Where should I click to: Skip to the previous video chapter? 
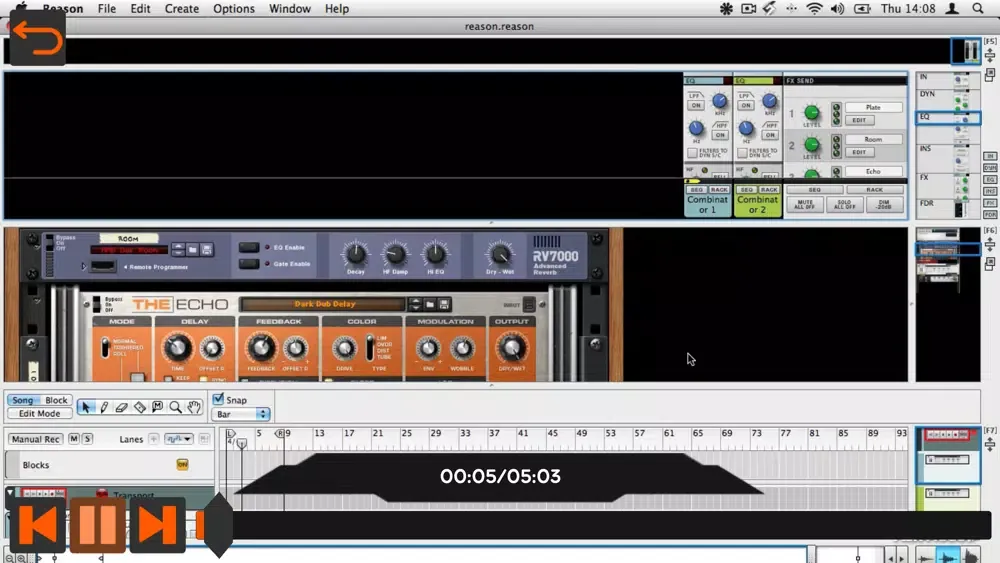pos(37,525)
